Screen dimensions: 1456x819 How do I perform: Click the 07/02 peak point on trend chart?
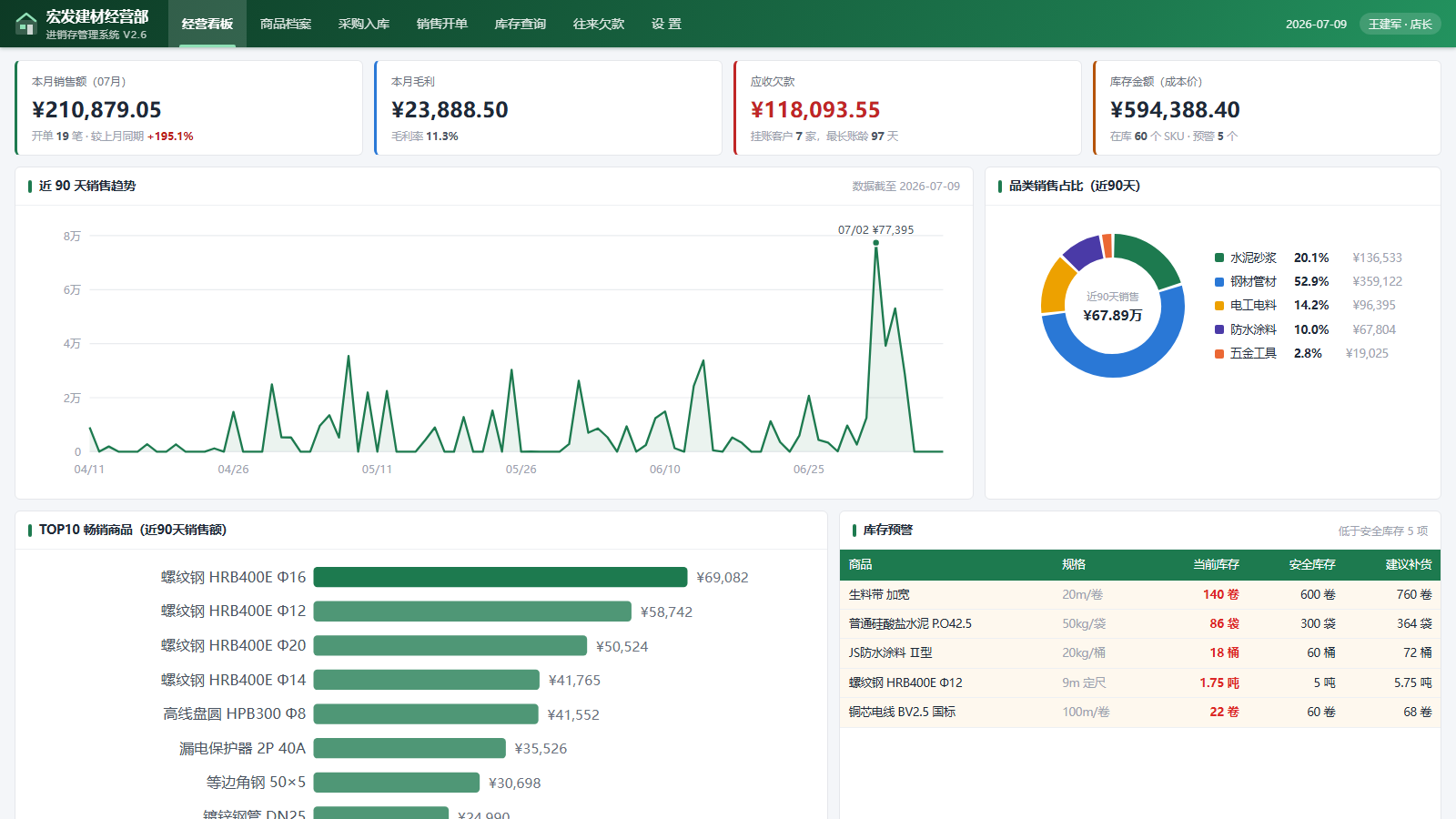coord(875,243)
